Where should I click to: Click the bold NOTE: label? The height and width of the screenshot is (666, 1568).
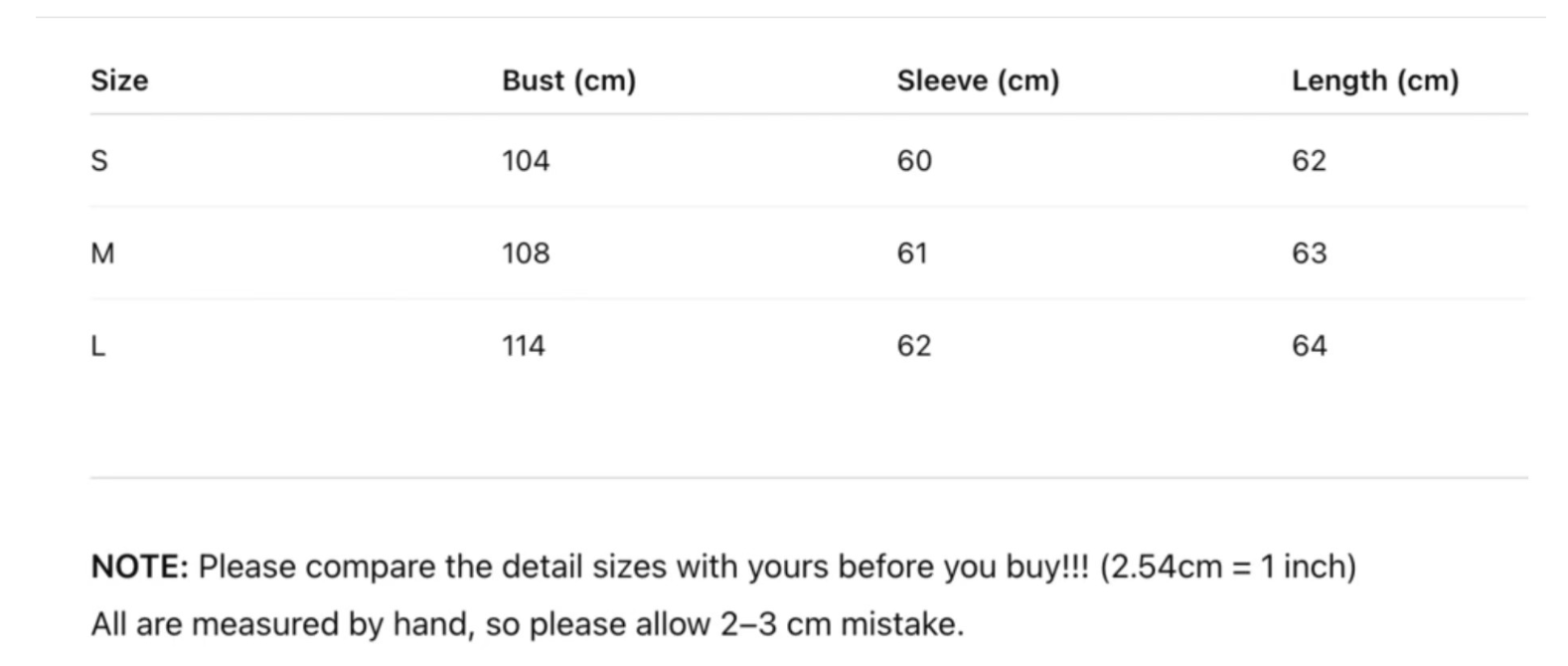[x=139, y=567]
